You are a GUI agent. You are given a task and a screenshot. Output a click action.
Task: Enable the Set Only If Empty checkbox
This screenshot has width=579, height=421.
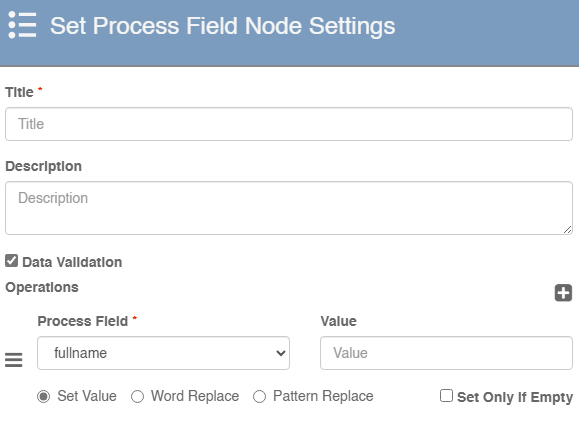(446, 396)
